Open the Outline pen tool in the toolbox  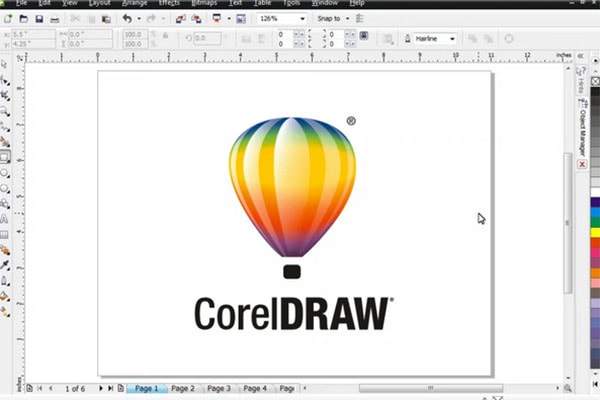click(x=5, y=281)
